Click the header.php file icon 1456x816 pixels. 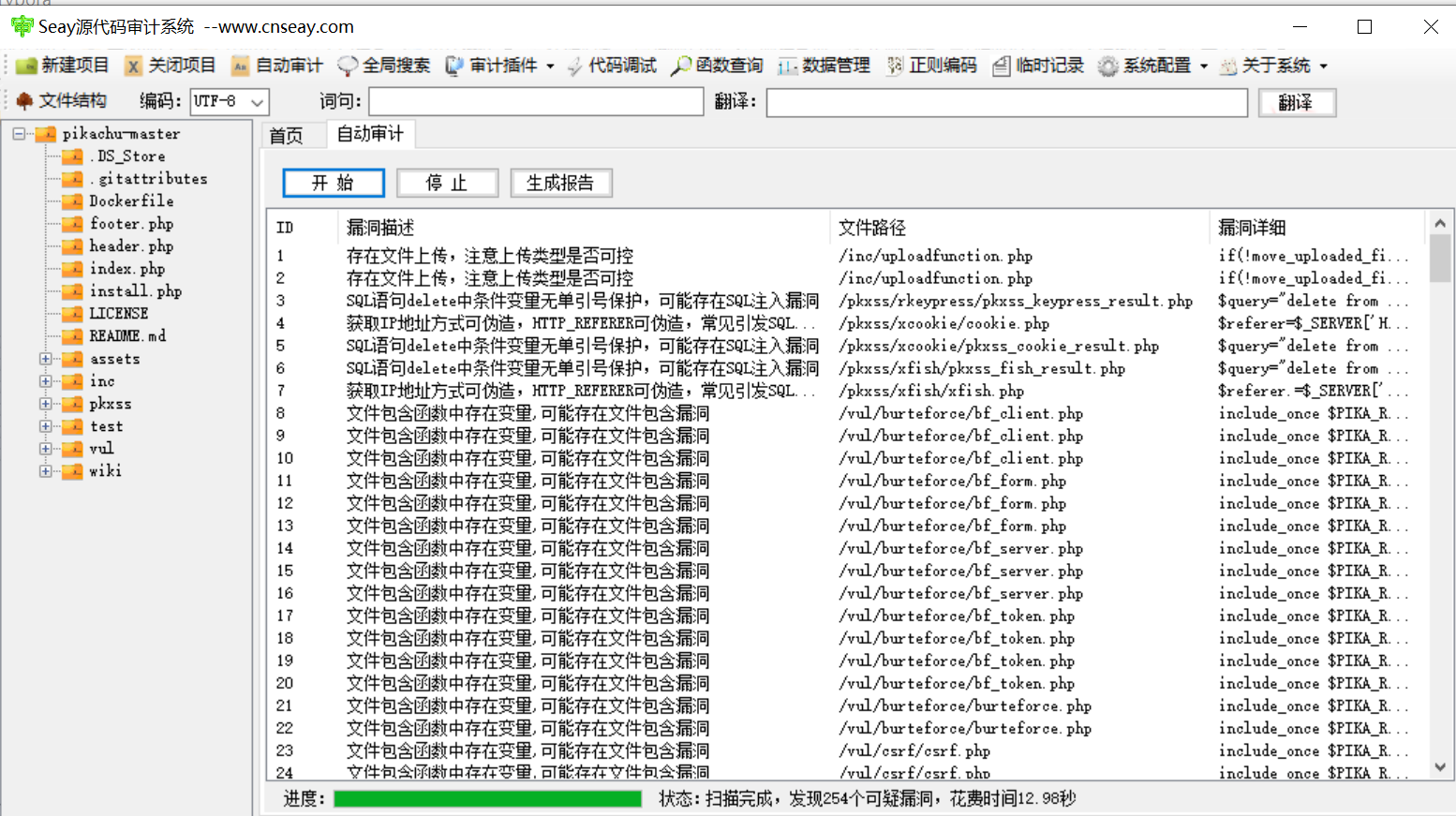tap(72, 246)
